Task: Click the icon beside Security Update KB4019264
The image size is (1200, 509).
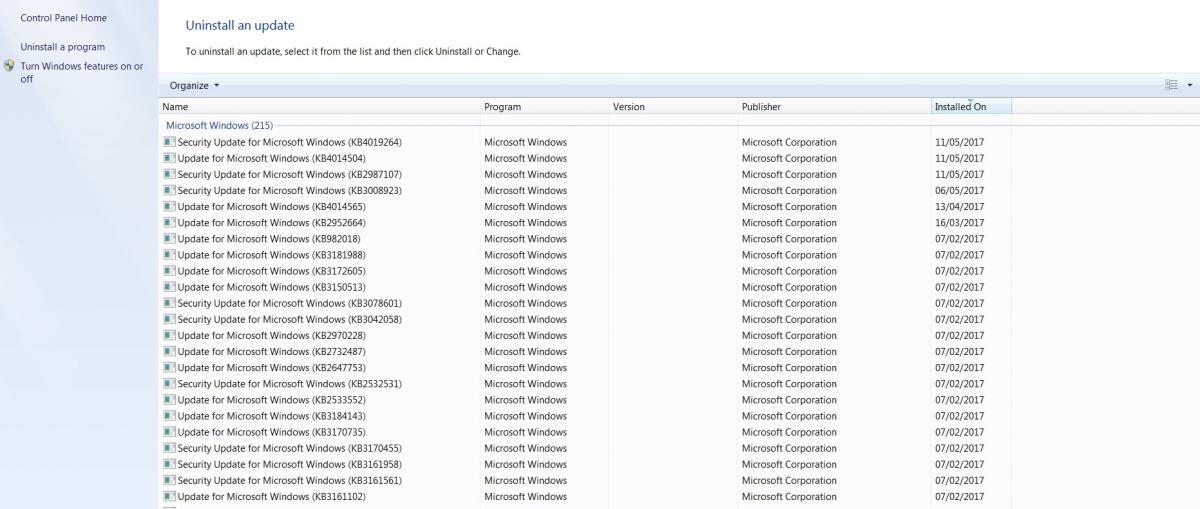Action: [x=169, y=142]
